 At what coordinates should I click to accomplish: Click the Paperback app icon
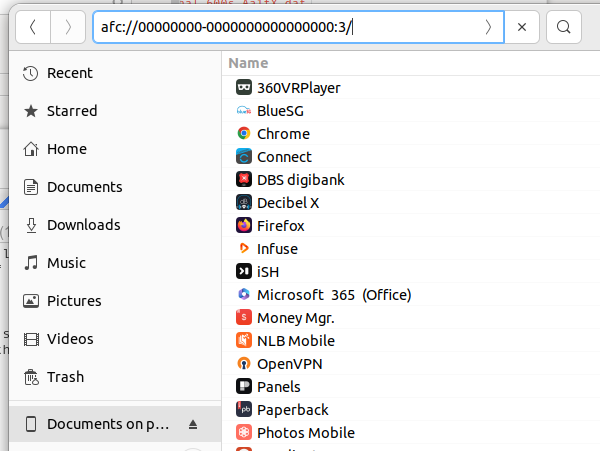point(244,409)
